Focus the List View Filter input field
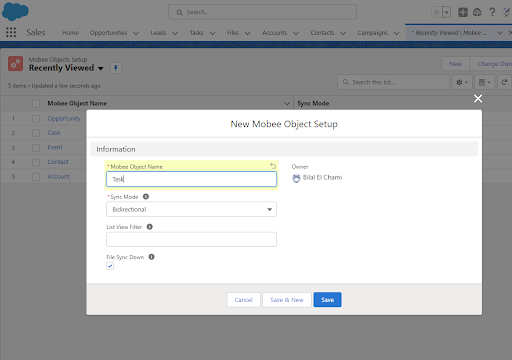 click(x=191, y=239)
